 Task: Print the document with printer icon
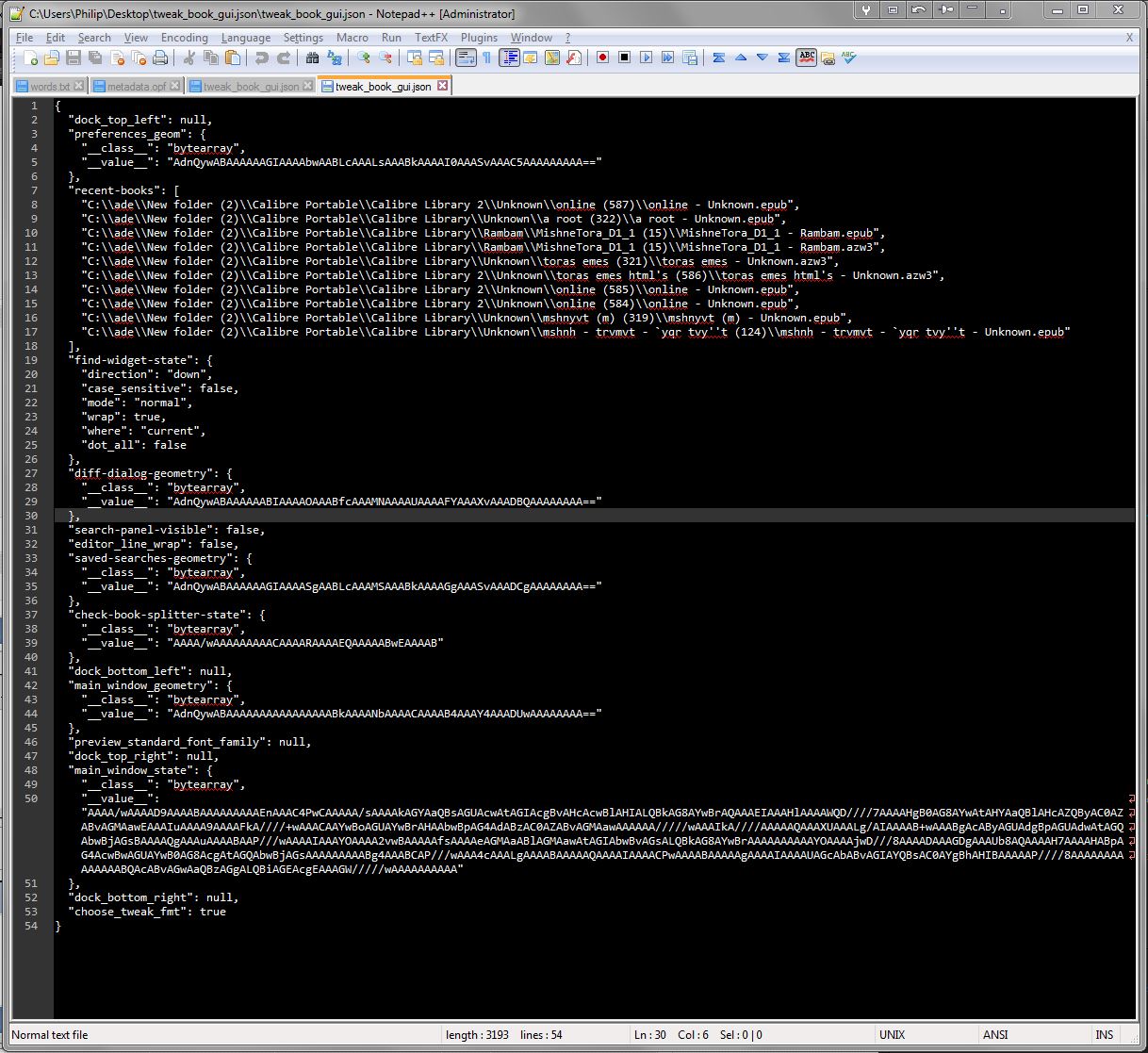pyautogui.click(x=161, y=58)
